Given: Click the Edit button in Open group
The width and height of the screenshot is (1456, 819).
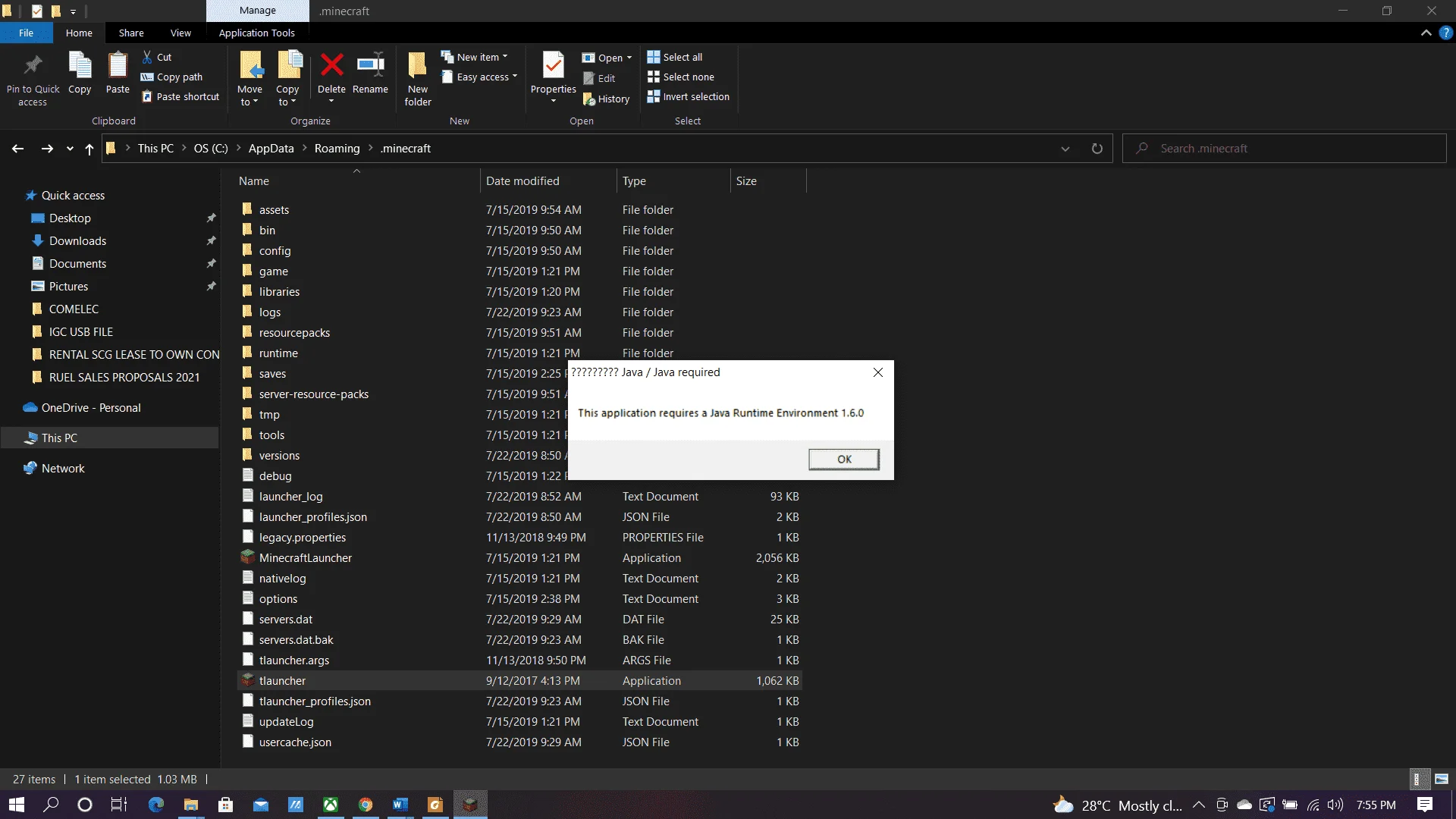Looking at the screenshot, I should pyautogui.click(x=599, y=78).
